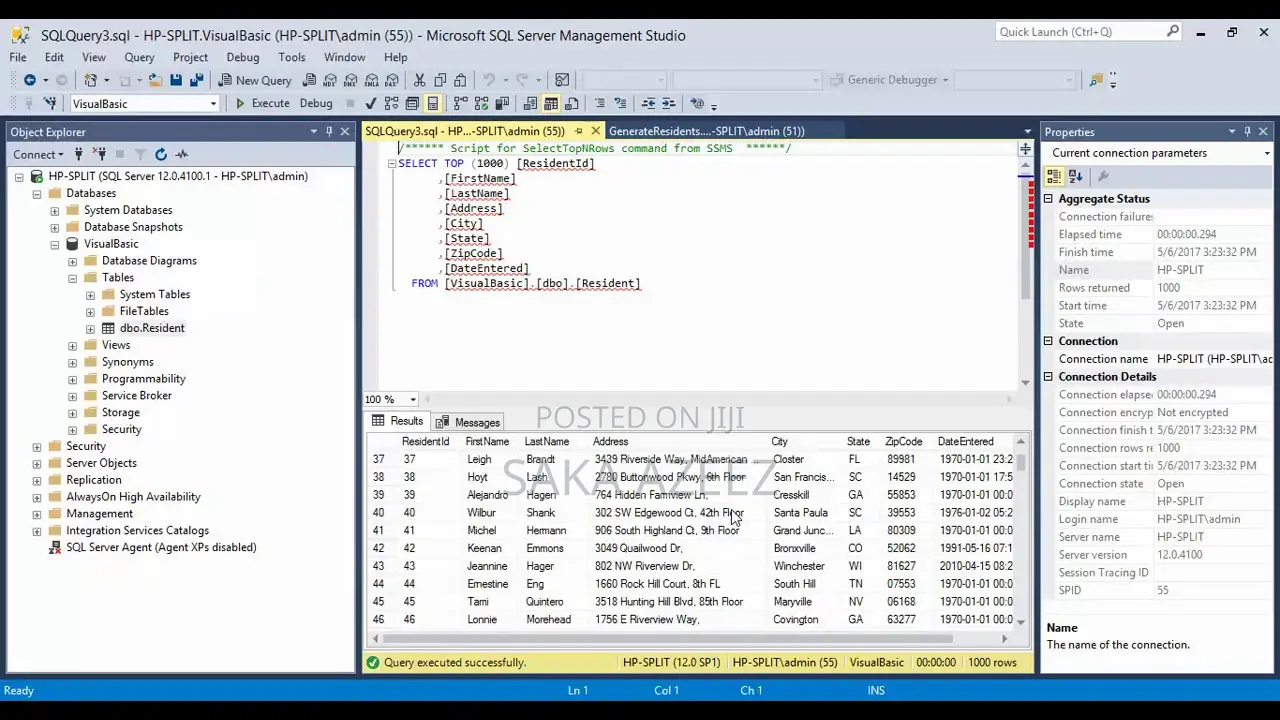Screen dimensions: 1280x720
Task: Toggle Alphabetical sort in Properties
Action: [x=1075, y=176]
